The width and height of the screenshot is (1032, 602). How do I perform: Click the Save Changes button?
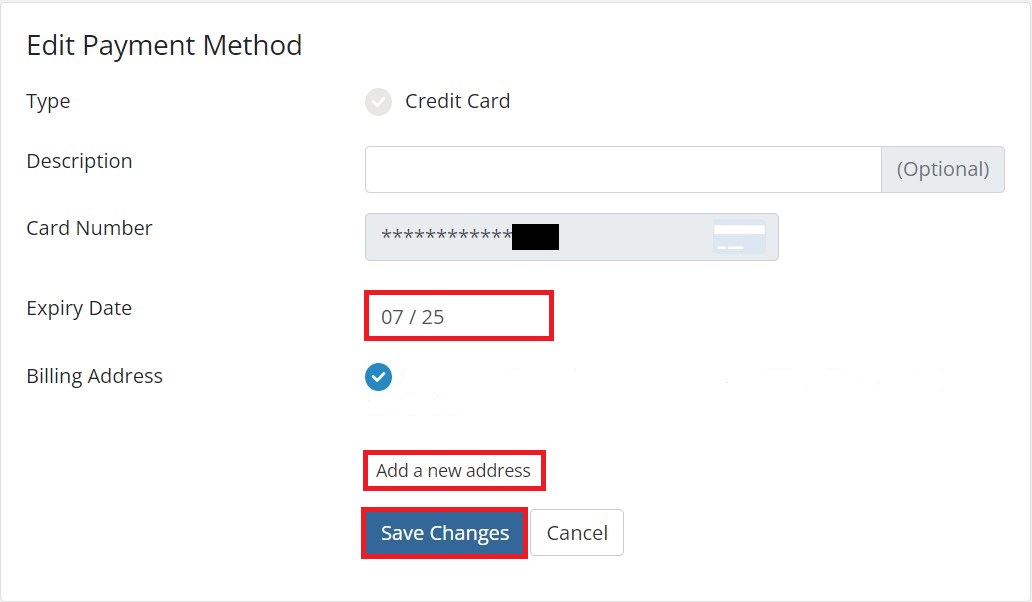pyautogui.click(x=445, y=533)
